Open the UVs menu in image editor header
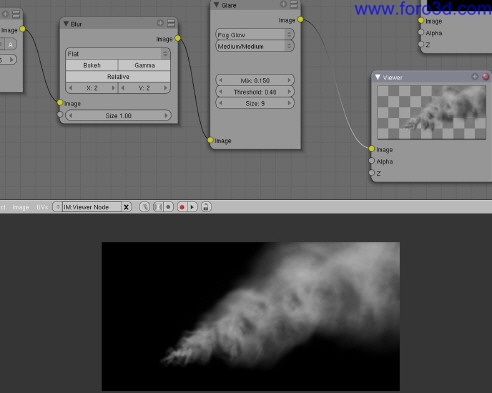 tap(42, 207)
